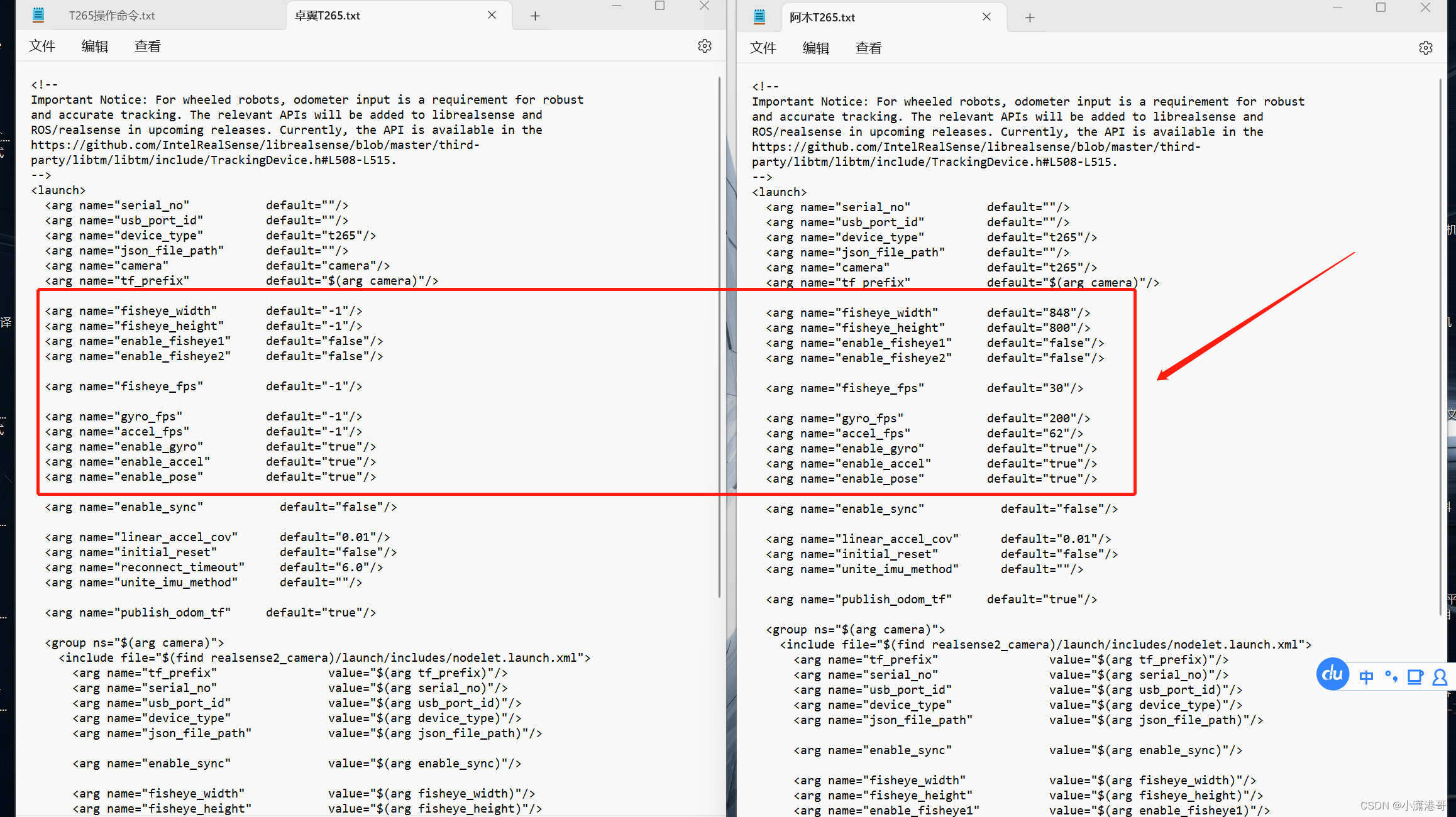The height and width of the screenshot is (817, 1456).
Task: Add new tab in left Notepad window
Action: tap(535, 16)
